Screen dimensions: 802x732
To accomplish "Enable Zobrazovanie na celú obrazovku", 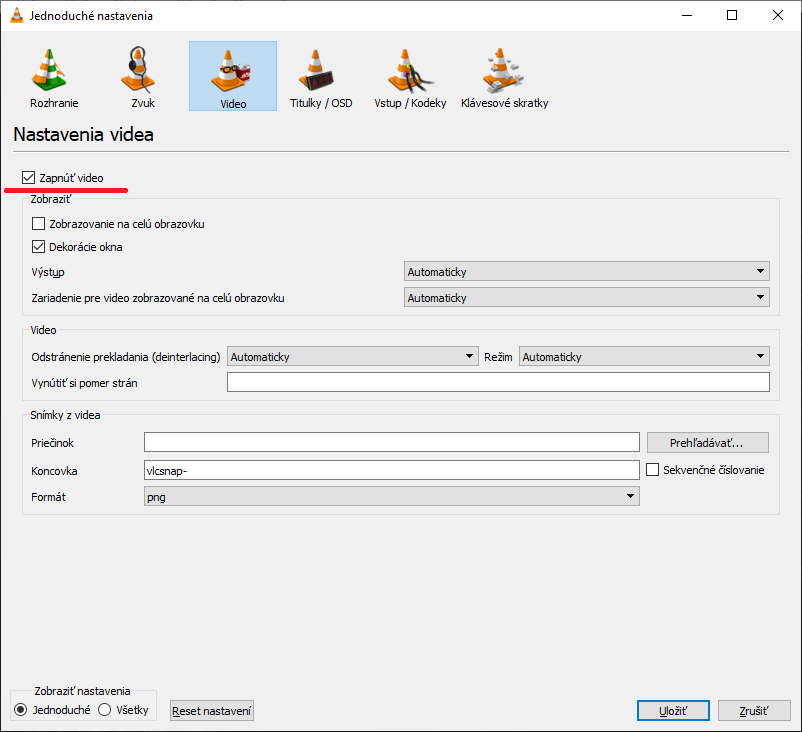I will click(38, 224).
